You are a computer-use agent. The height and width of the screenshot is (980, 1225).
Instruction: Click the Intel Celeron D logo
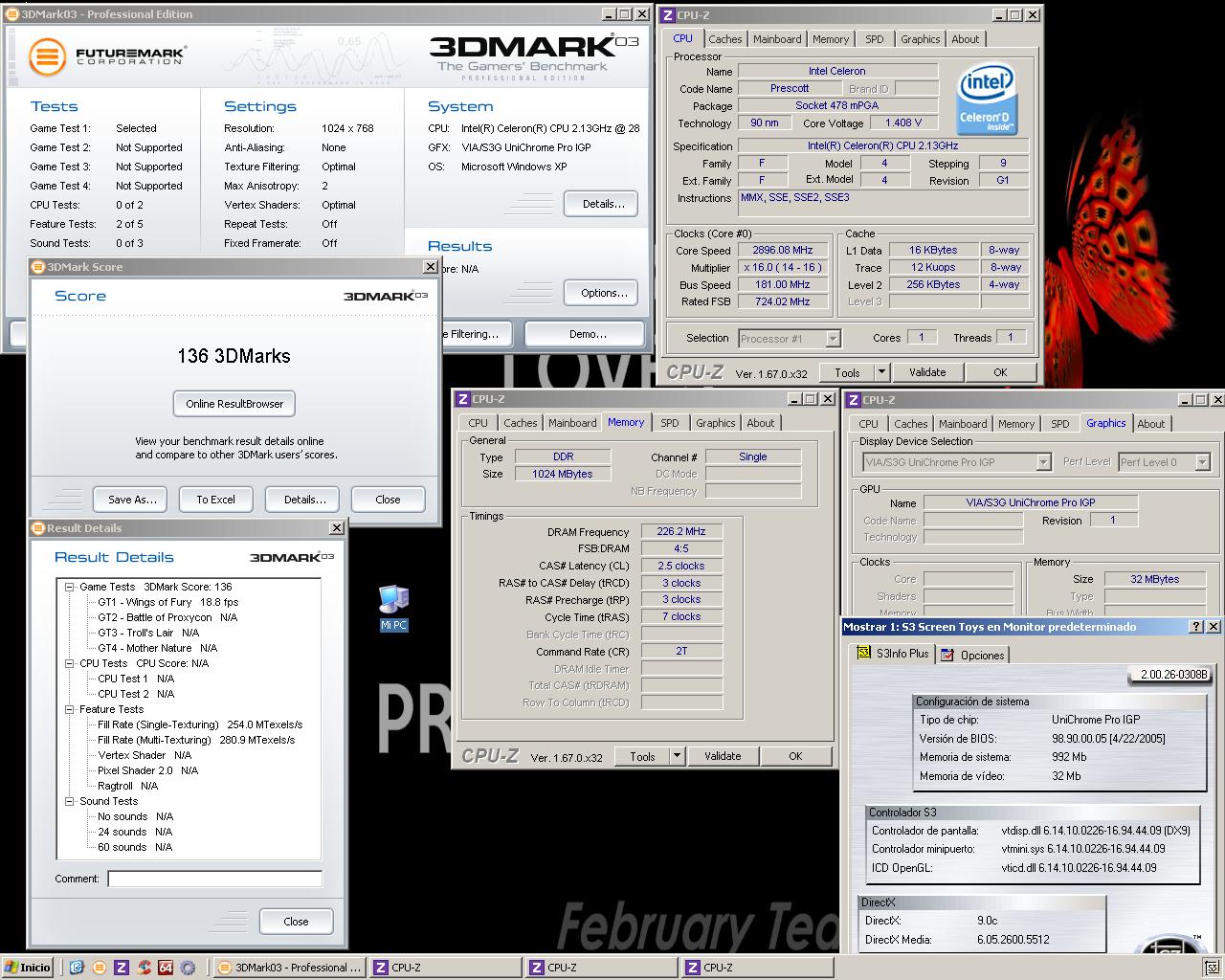click(987, 100)
